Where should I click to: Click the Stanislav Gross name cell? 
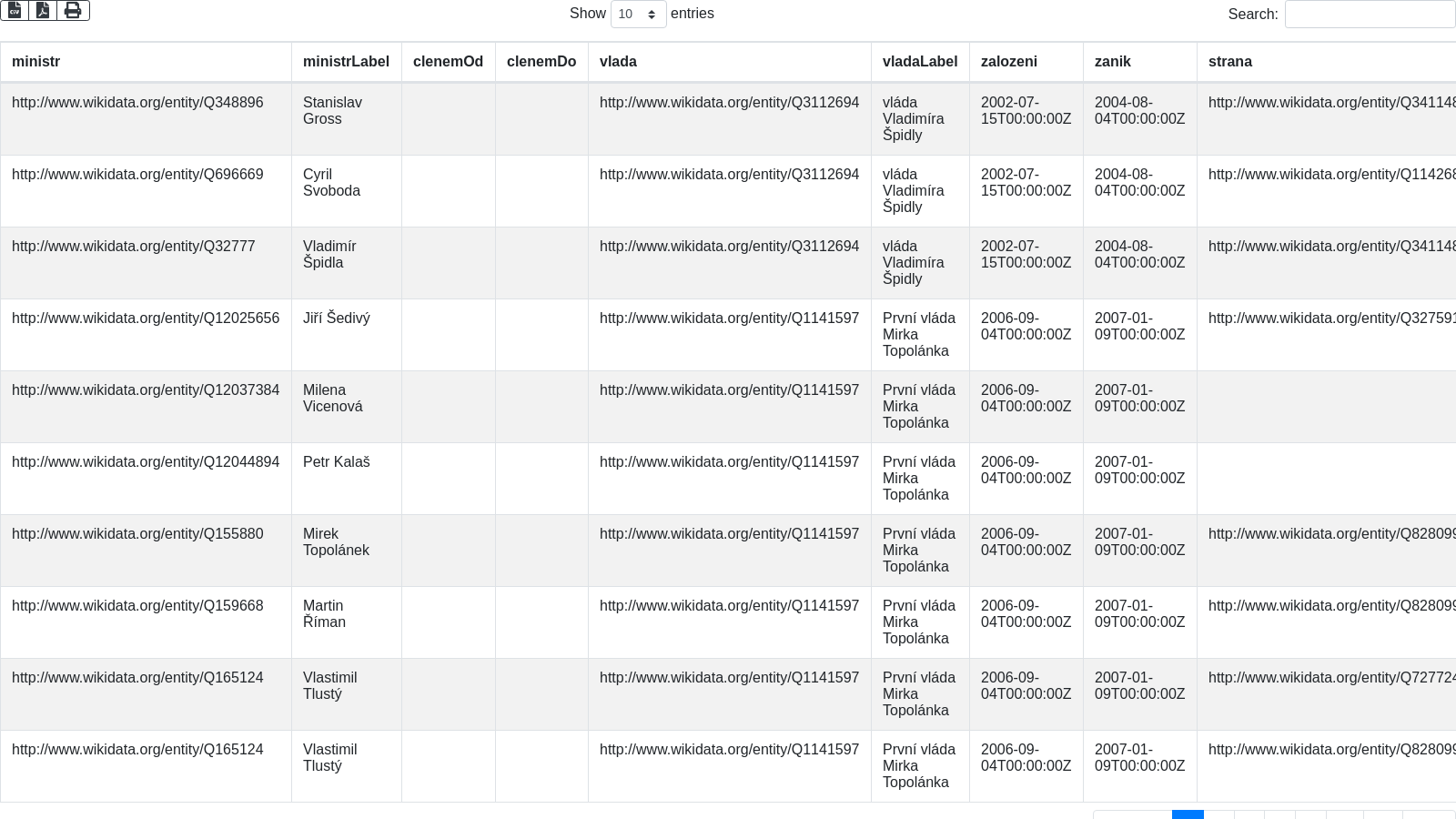click(332, 111)
